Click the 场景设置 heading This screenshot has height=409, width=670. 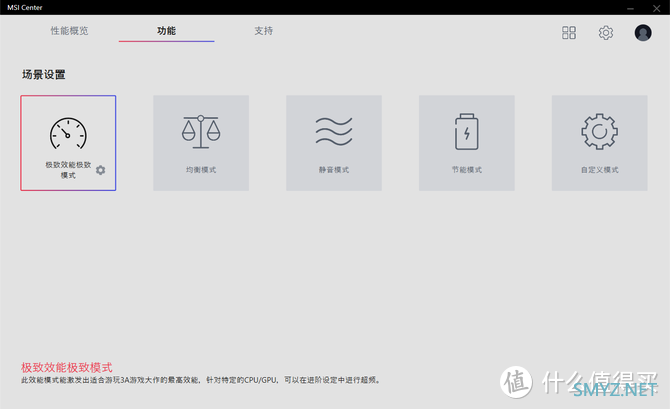click(43, 75)
